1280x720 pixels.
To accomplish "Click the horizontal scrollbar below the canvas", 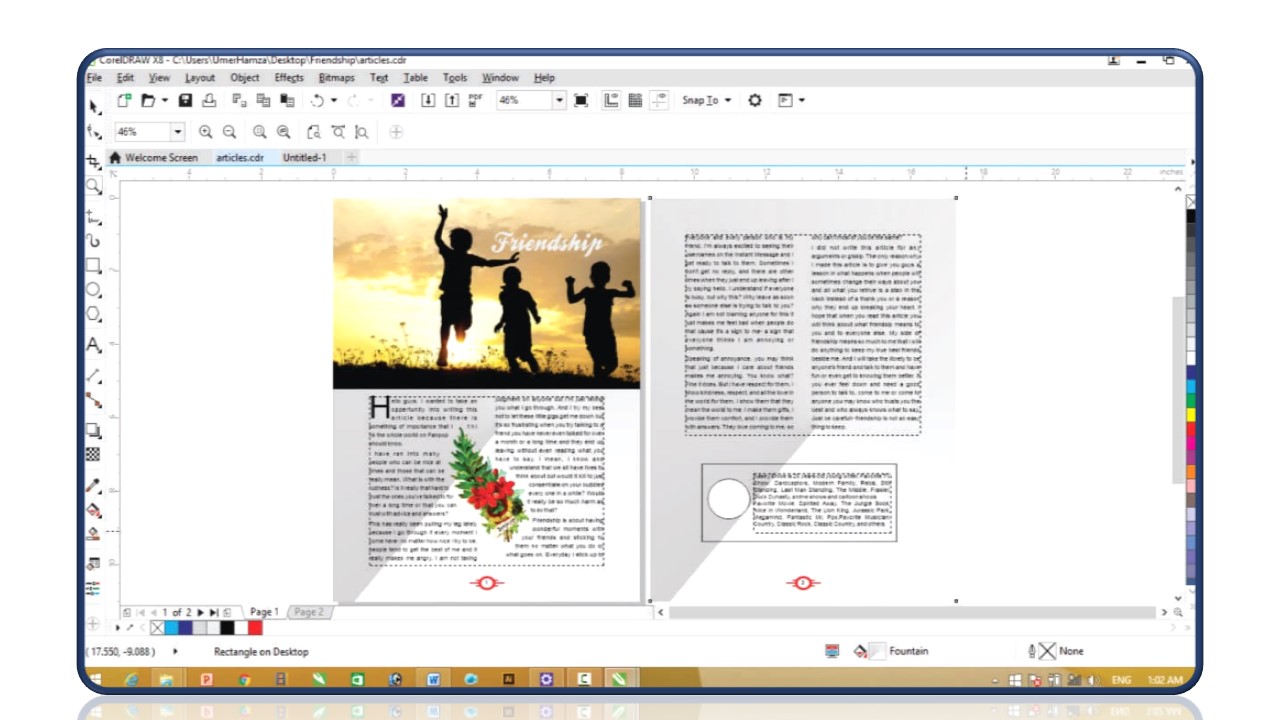I will [912, 611].
